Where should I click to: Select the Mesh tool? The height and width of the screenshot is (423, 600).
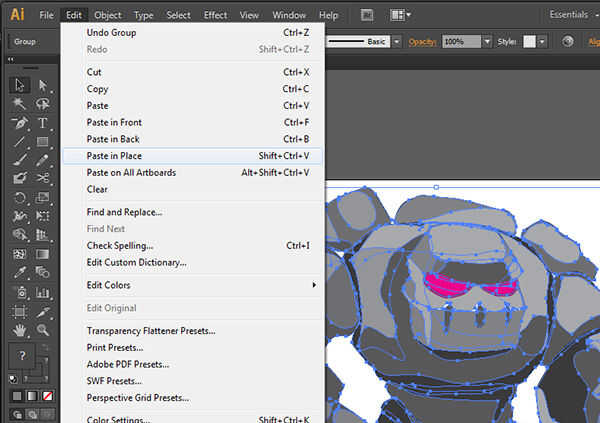pyautogui.click(x=19, y=254)
